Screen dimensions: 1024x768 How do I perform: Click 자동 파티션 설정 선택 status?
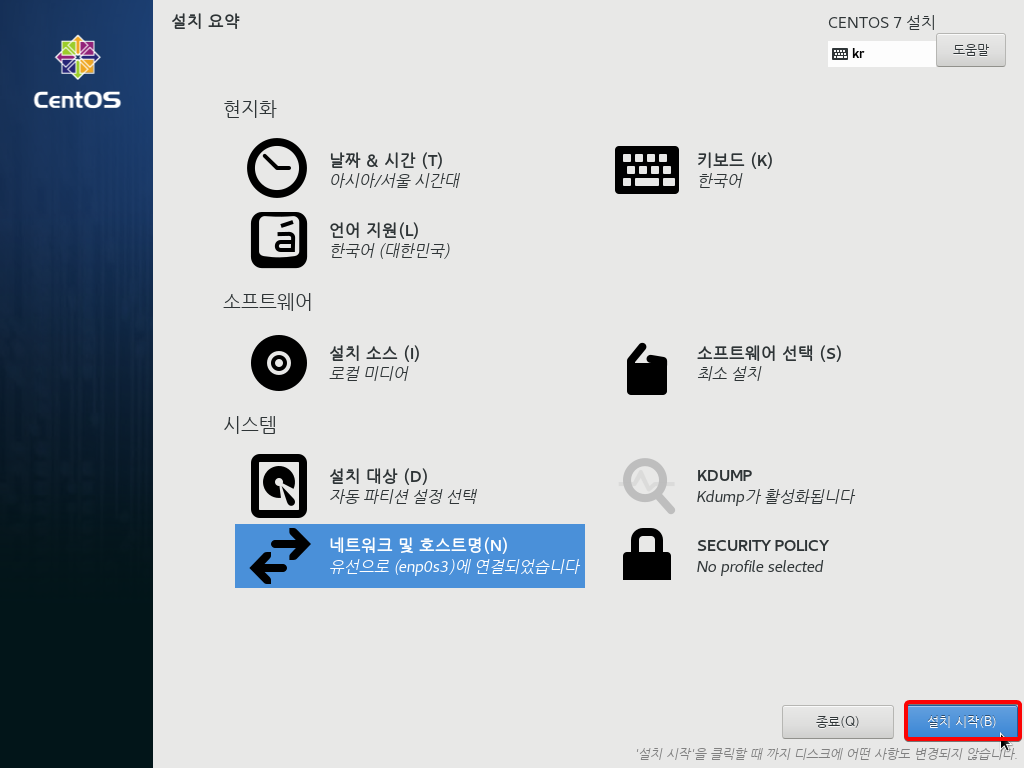(x=403, y=496)
